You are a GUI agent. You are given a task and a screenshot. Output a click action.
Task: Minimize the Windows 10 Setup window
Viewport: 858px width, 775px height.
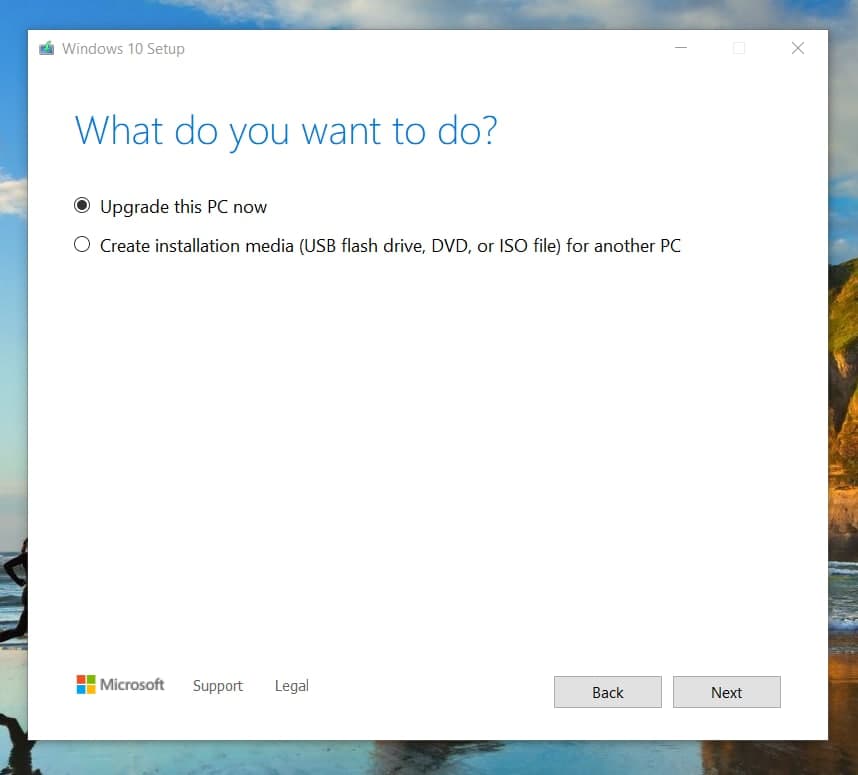(681, 48)
